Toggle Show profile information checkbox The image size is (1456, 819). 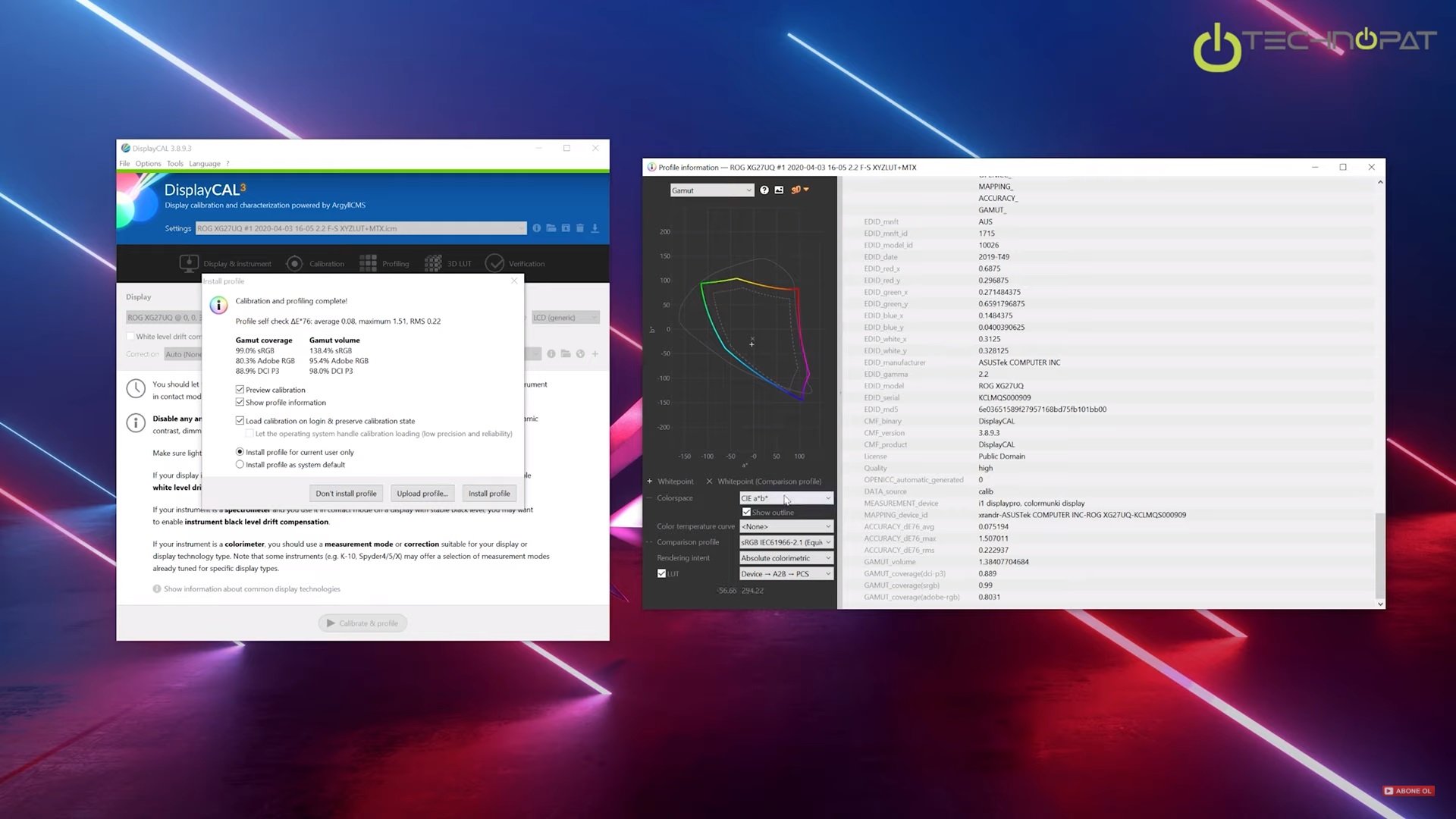click(x=240, y=403)
